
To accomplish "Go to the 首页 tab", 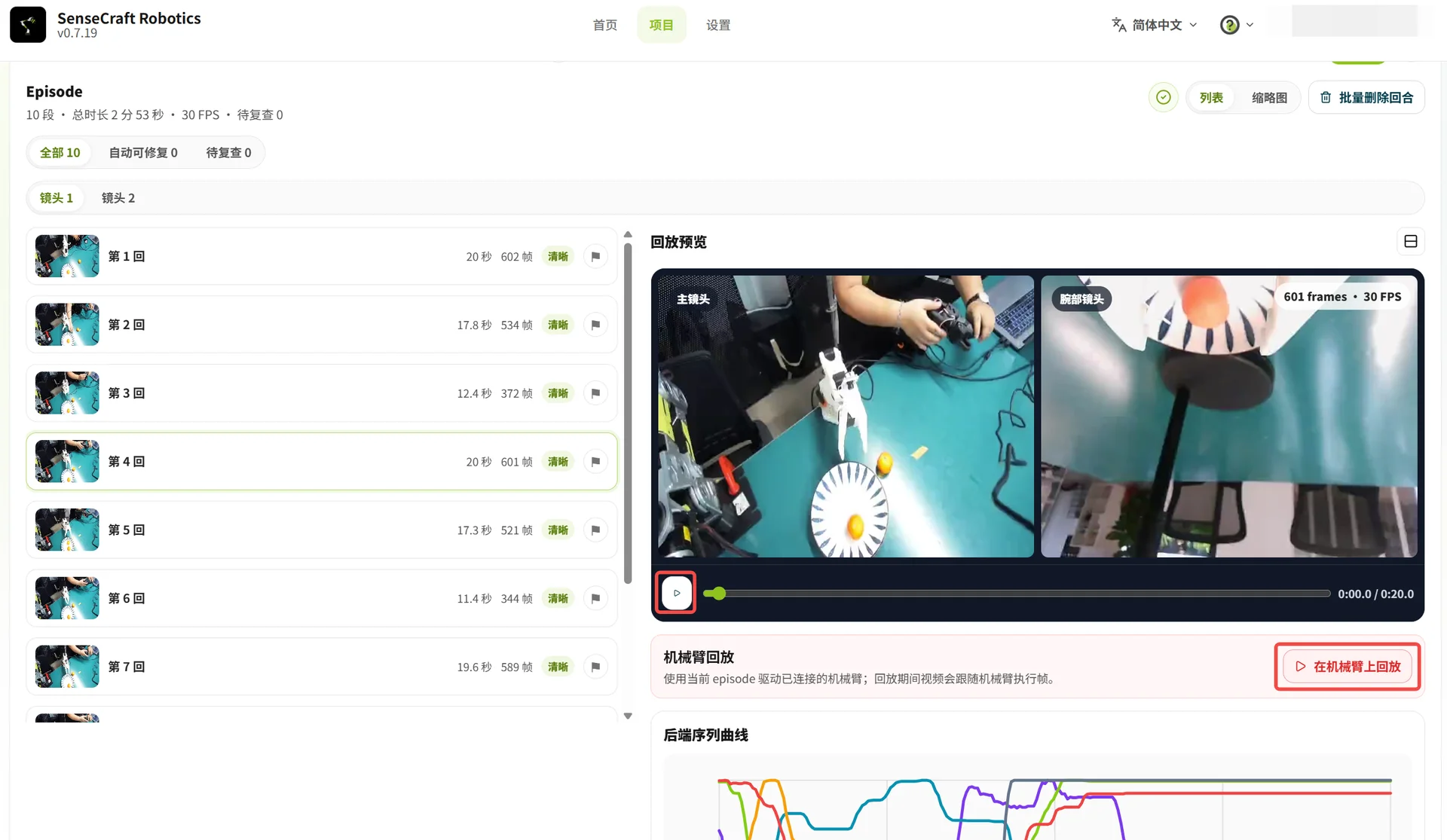I will coord(605,25).
